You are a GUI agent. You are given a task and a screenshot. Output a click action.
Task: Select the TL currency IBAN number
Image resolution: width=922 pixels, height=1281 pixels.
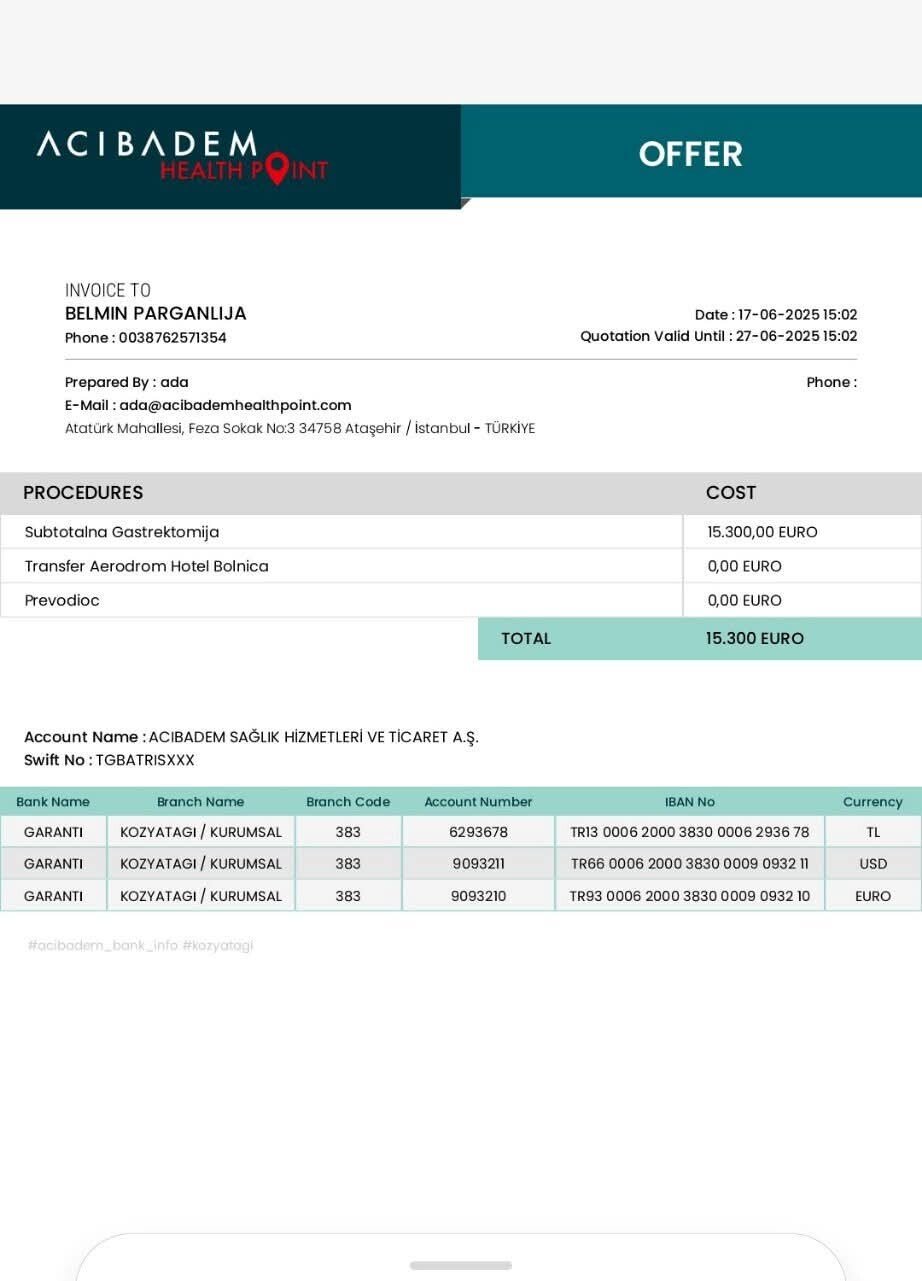point(690,832)
